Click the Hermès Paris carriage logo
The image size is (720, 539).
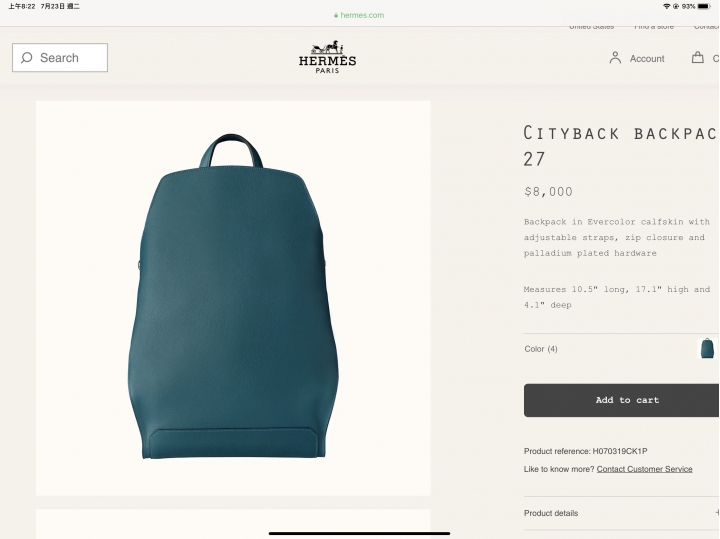point(327,57)
